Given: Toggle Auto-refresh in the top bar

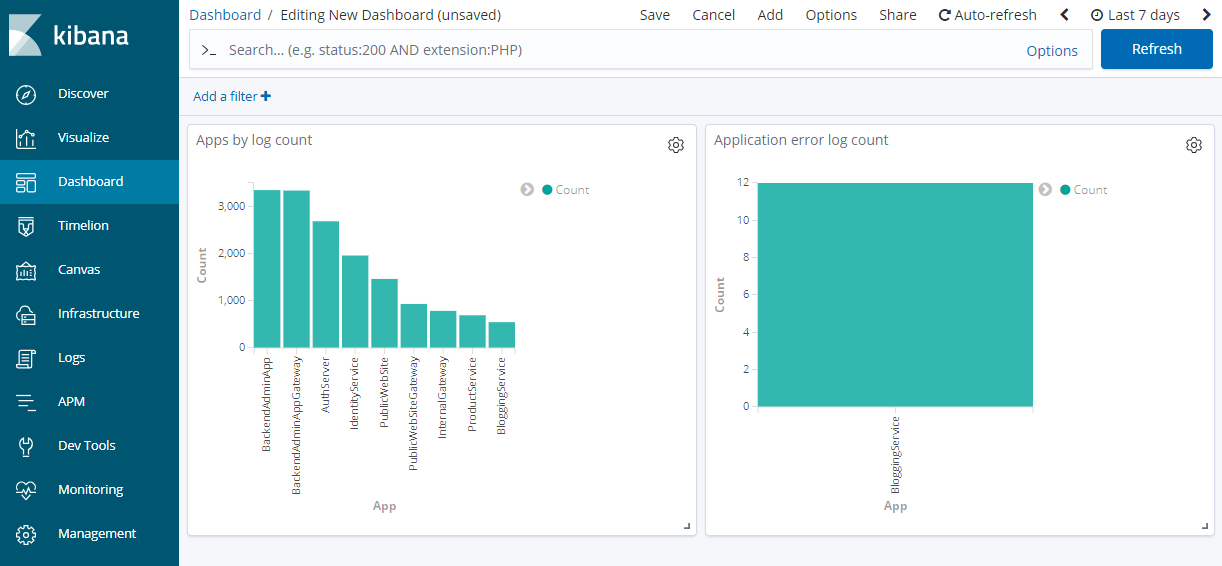Looking at the screenshot, I should point(987,15).
